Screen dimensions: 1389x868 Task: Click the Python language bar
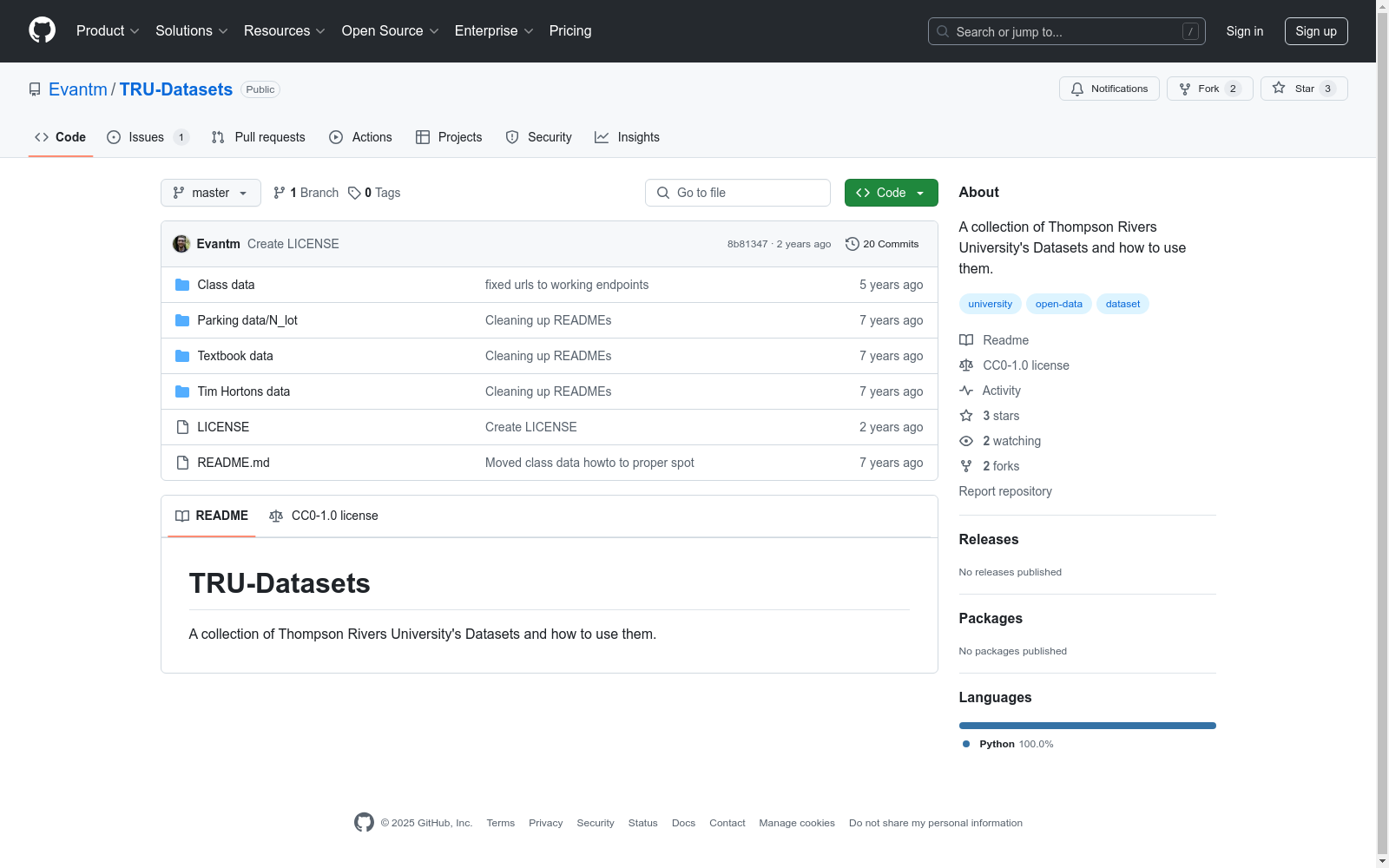click(1088, 726)
